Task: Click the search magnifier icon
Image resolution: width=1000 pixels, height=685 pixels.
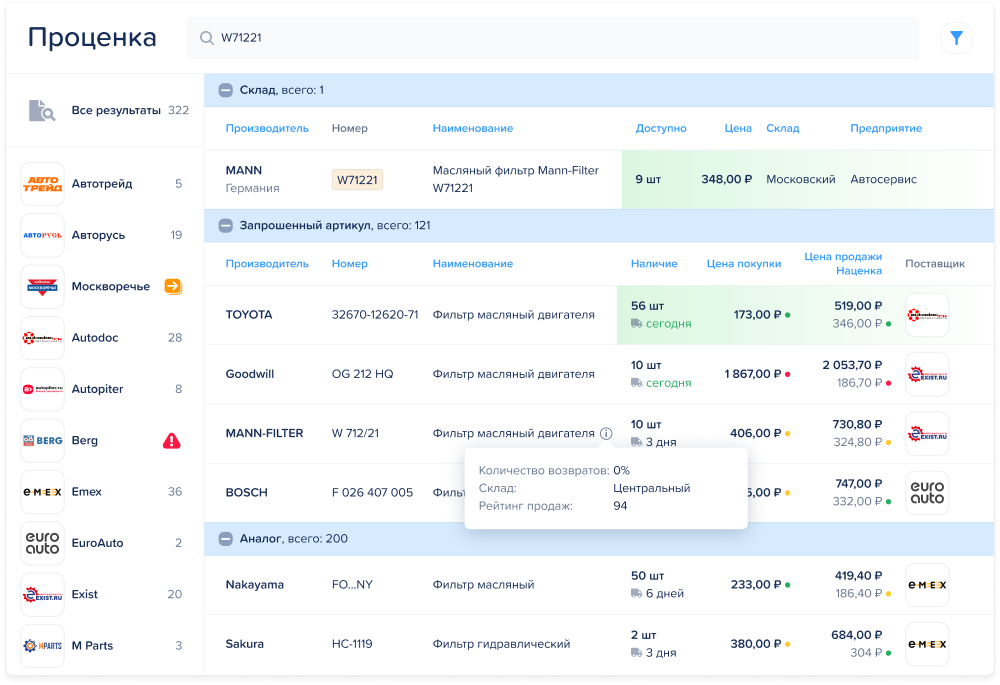Action: (x=207, y=38)
